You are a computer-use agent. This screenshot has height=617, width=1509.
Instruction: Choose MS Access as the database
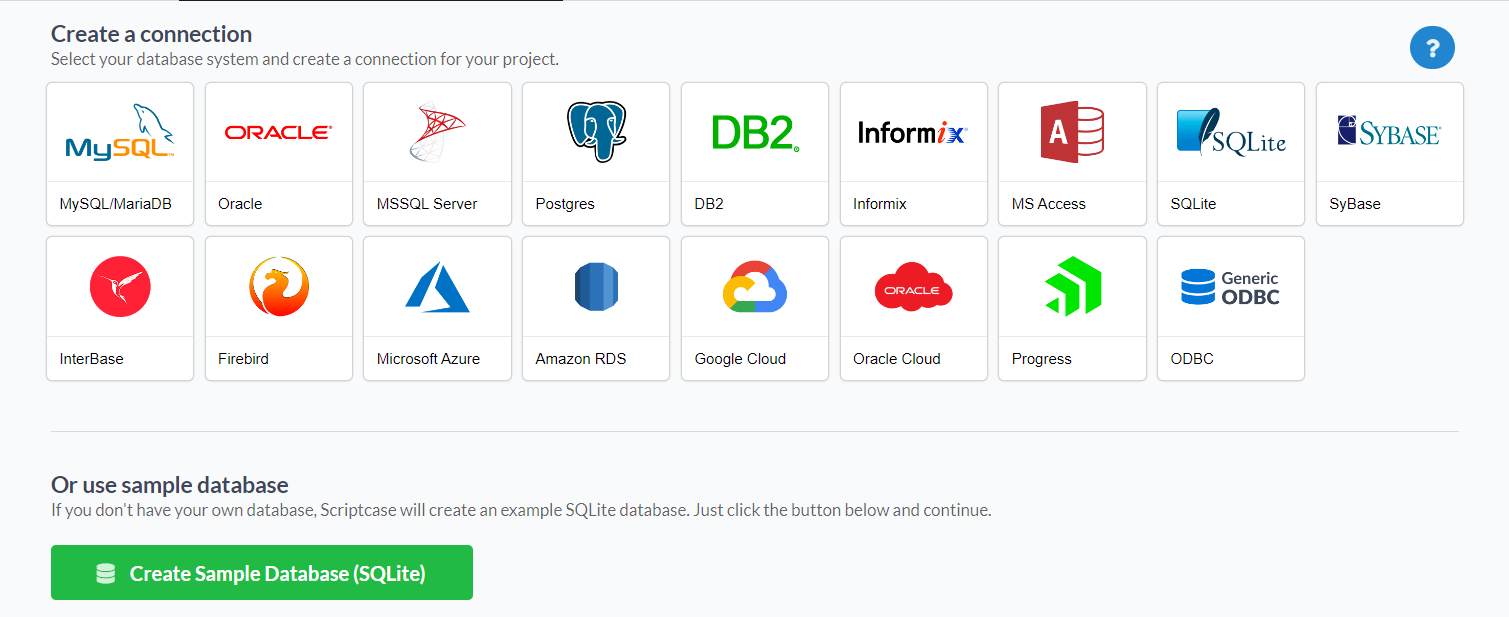1071,154
